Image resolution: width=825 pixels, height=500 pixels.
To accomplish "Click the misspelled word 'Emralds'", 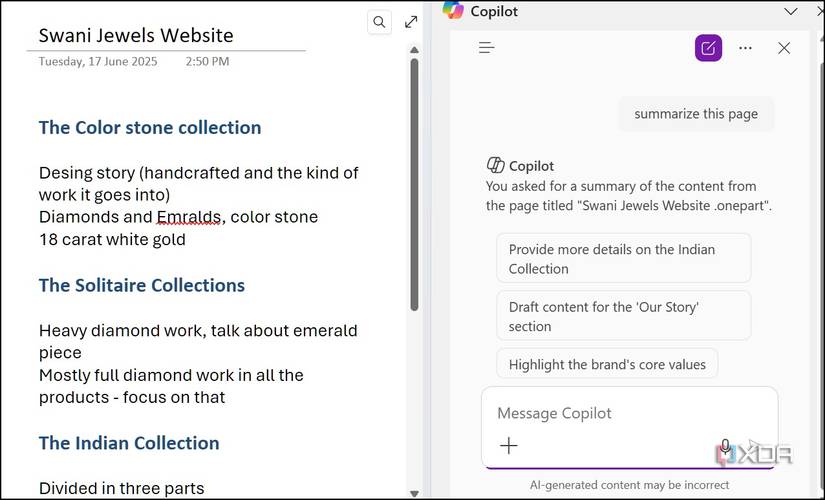I will point(188,217).
